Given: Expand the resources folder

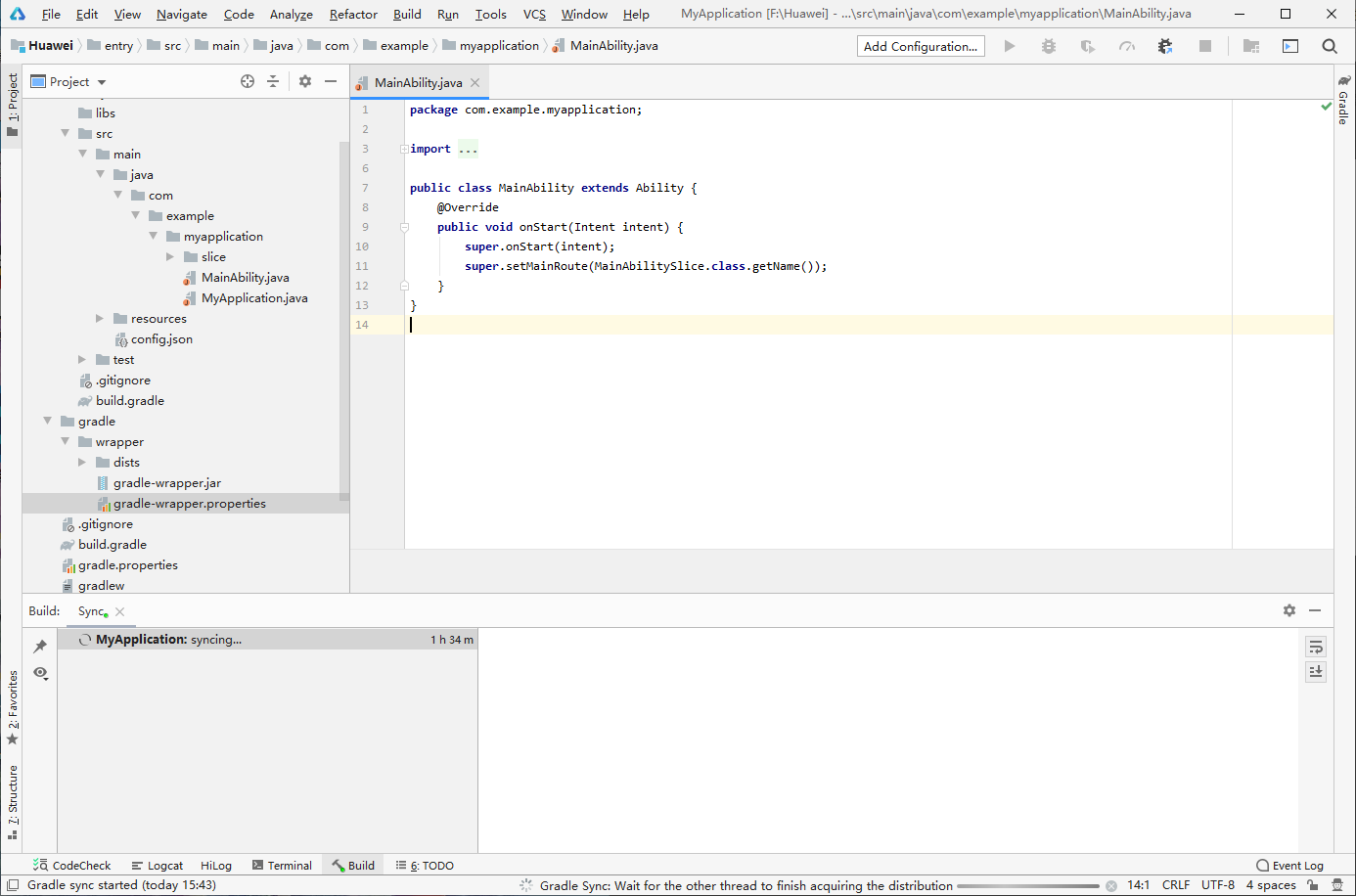Looking at the screenshot, I should tap(100, 318).
